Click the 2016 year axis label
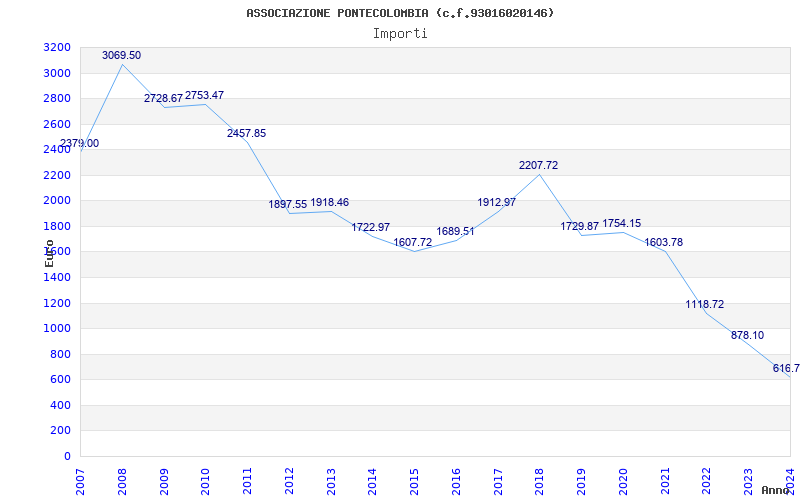The width and height of the screenshot is (800, 500). (456, 482)
